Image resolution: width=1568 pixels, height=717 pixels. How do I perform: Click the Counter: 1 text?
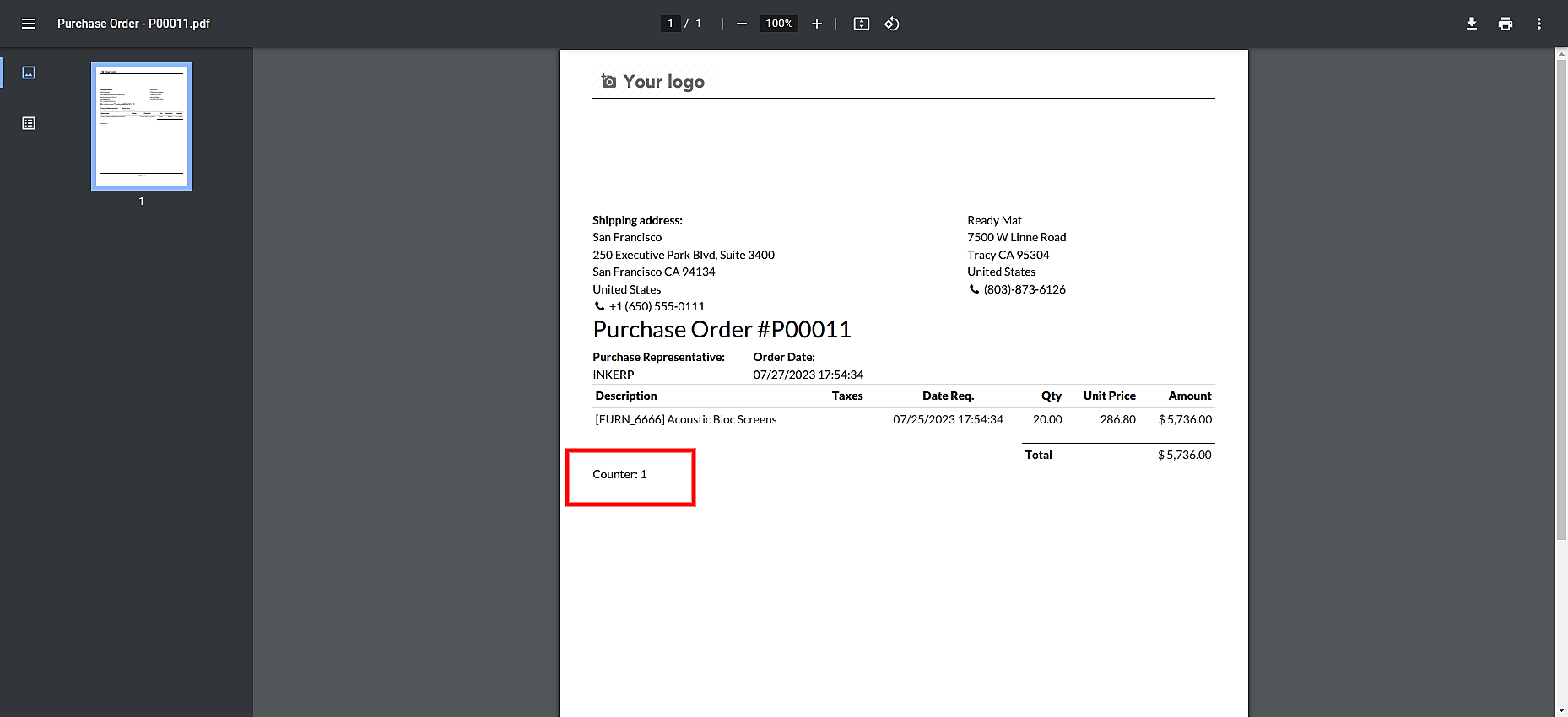(619, 474)
